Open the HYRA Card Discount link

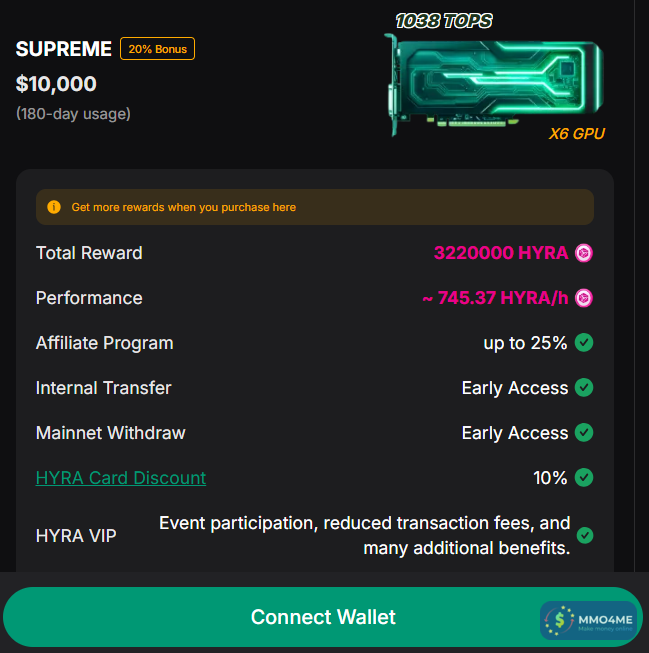121,478
